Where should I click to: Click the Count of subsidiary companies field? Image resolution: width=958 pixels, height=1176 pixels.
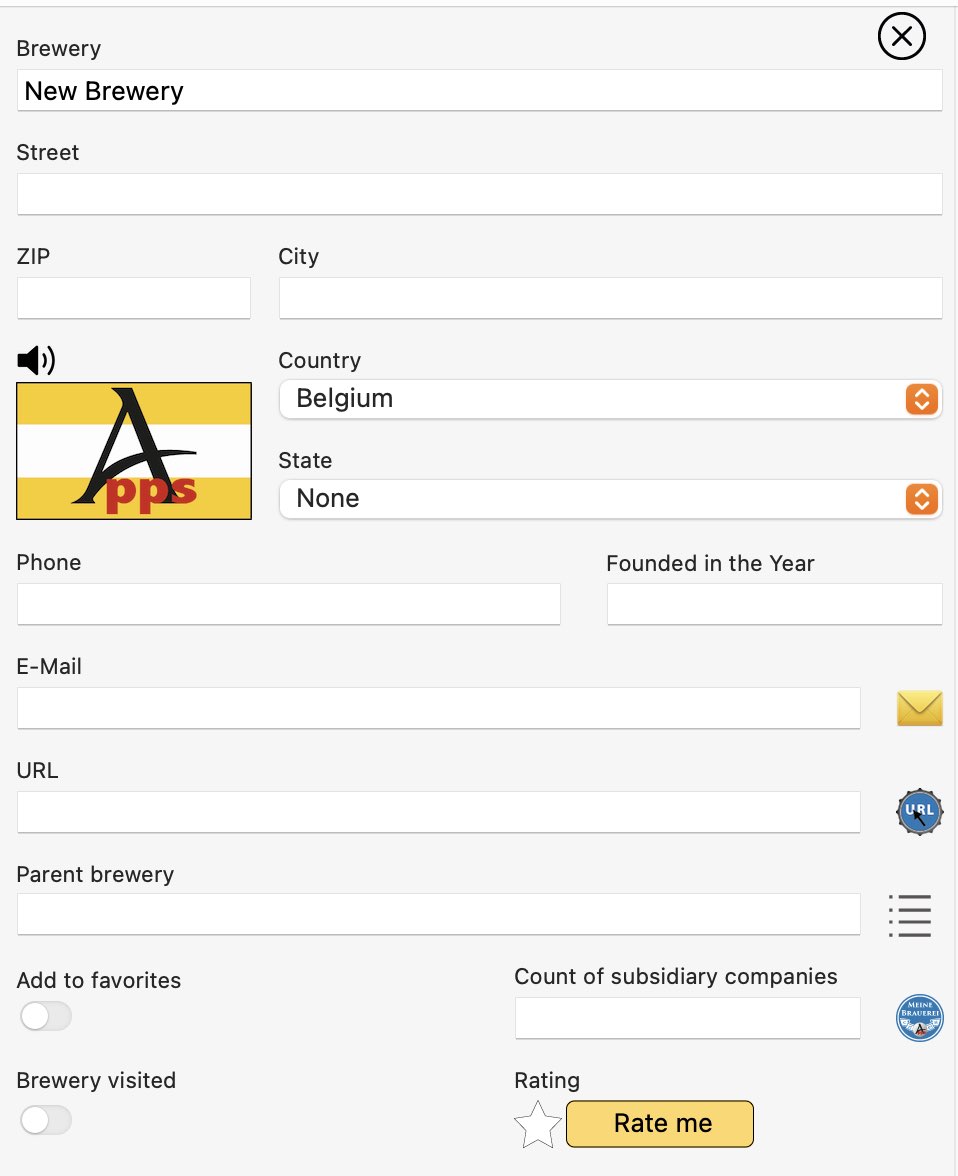(x=687, y=1018)
